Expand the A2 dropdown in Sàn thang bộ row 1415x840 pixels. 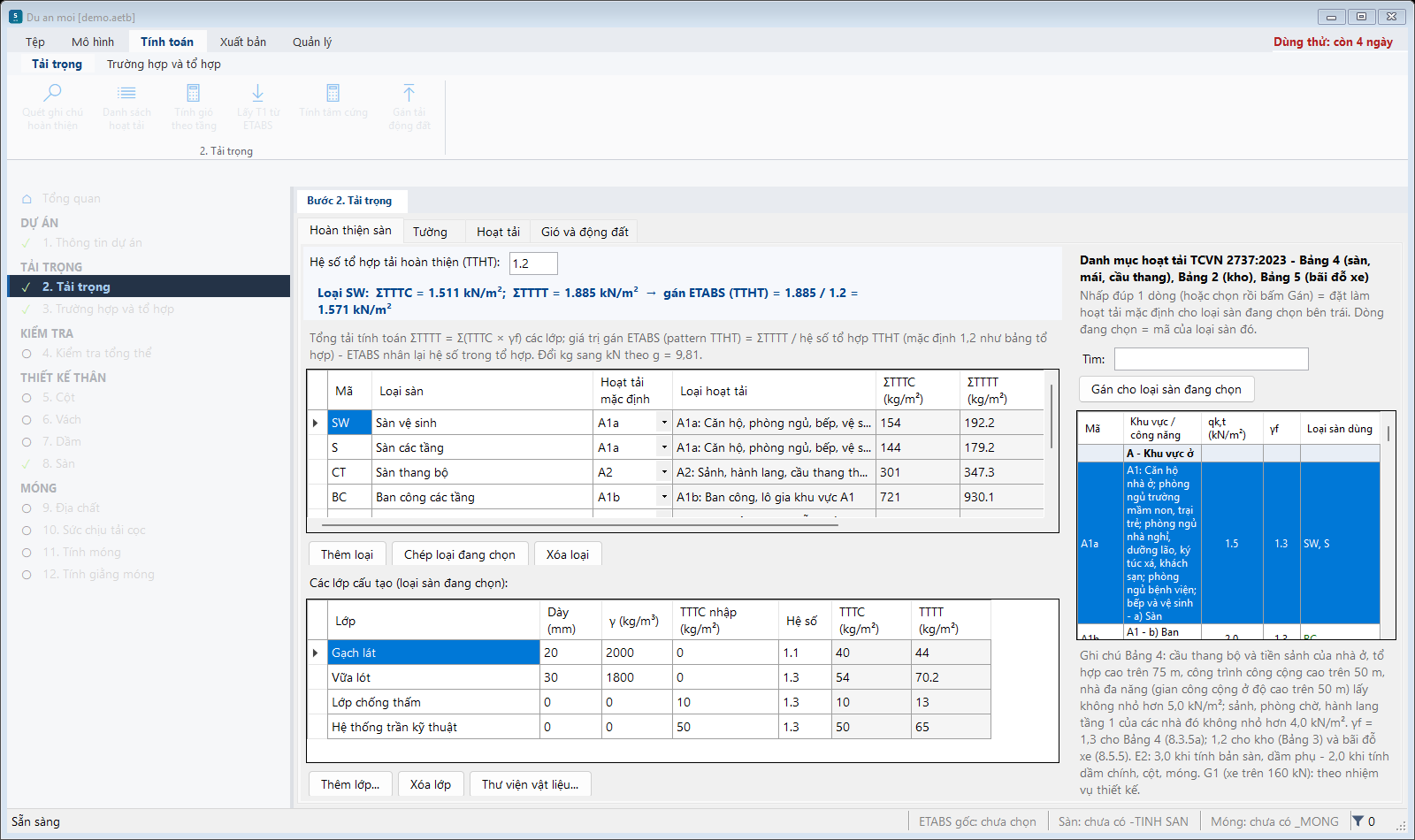pyautogui.click(x=664, y=472)
